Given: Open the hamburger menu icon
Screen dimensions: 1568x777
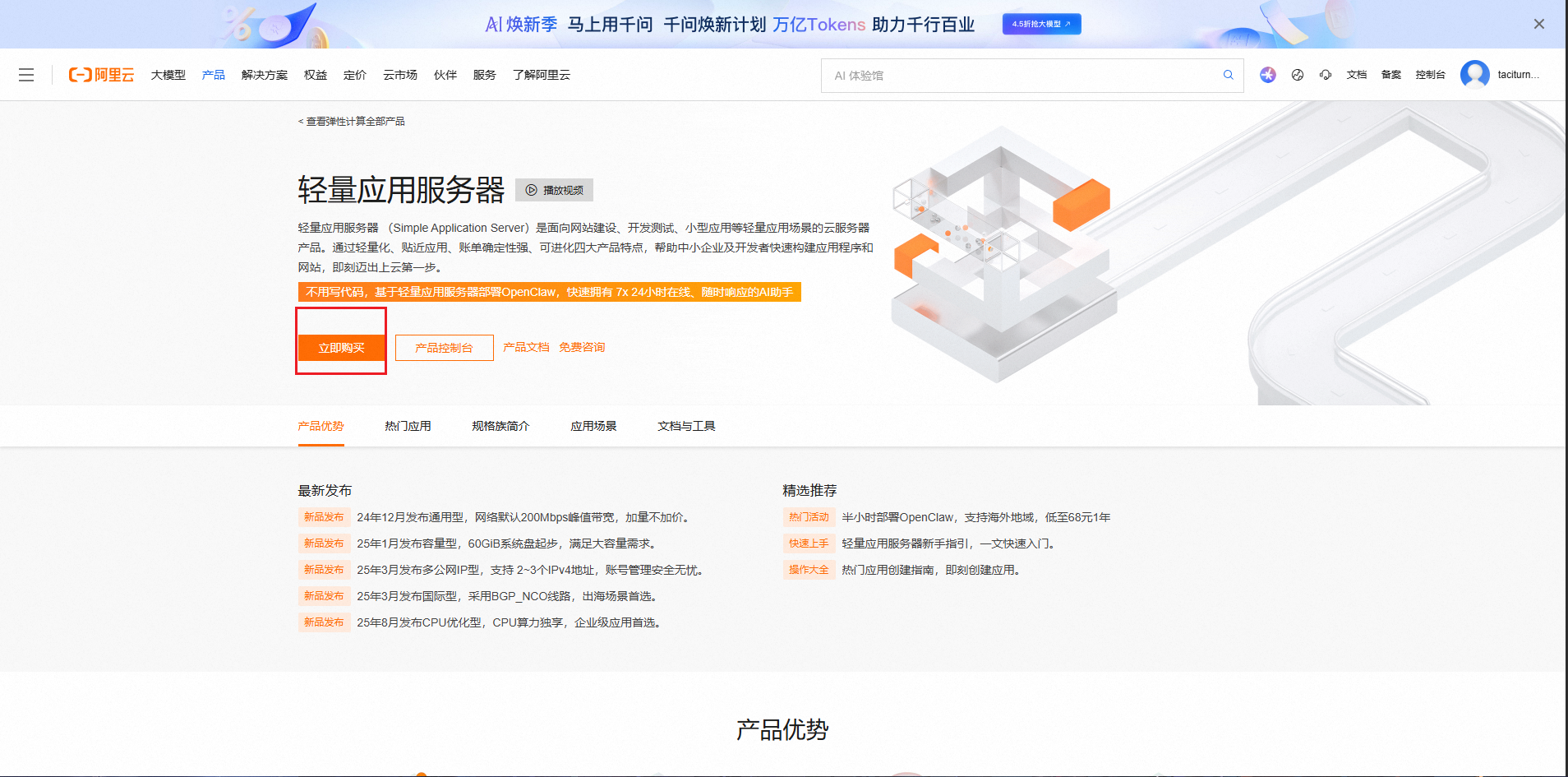Looking at the screenshot, I should pyautogui.click(x=26, y=75).
